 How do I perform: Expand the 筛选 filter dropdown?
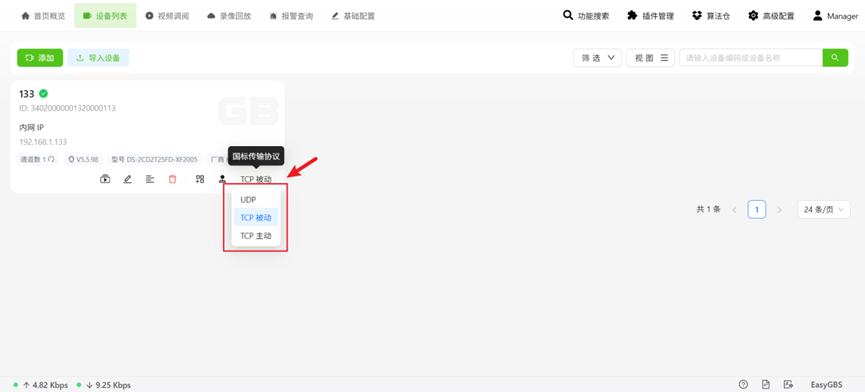pyautogui.click(x=597, y=58)
